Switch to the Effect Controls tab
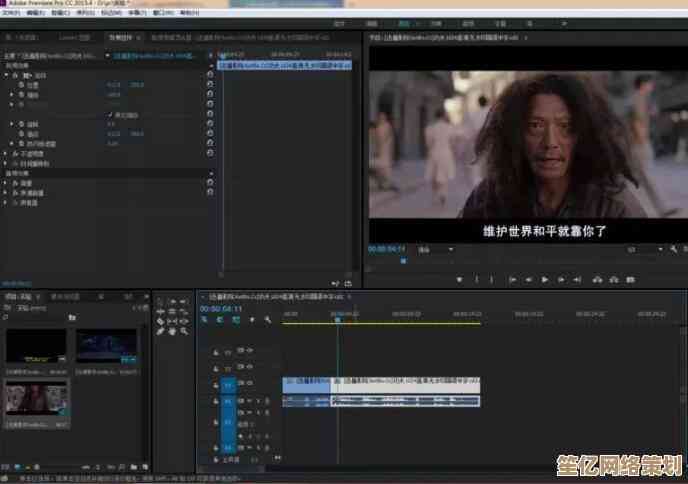Image resolution: width=688 pixels, height=484 pixels. [120, 37]
